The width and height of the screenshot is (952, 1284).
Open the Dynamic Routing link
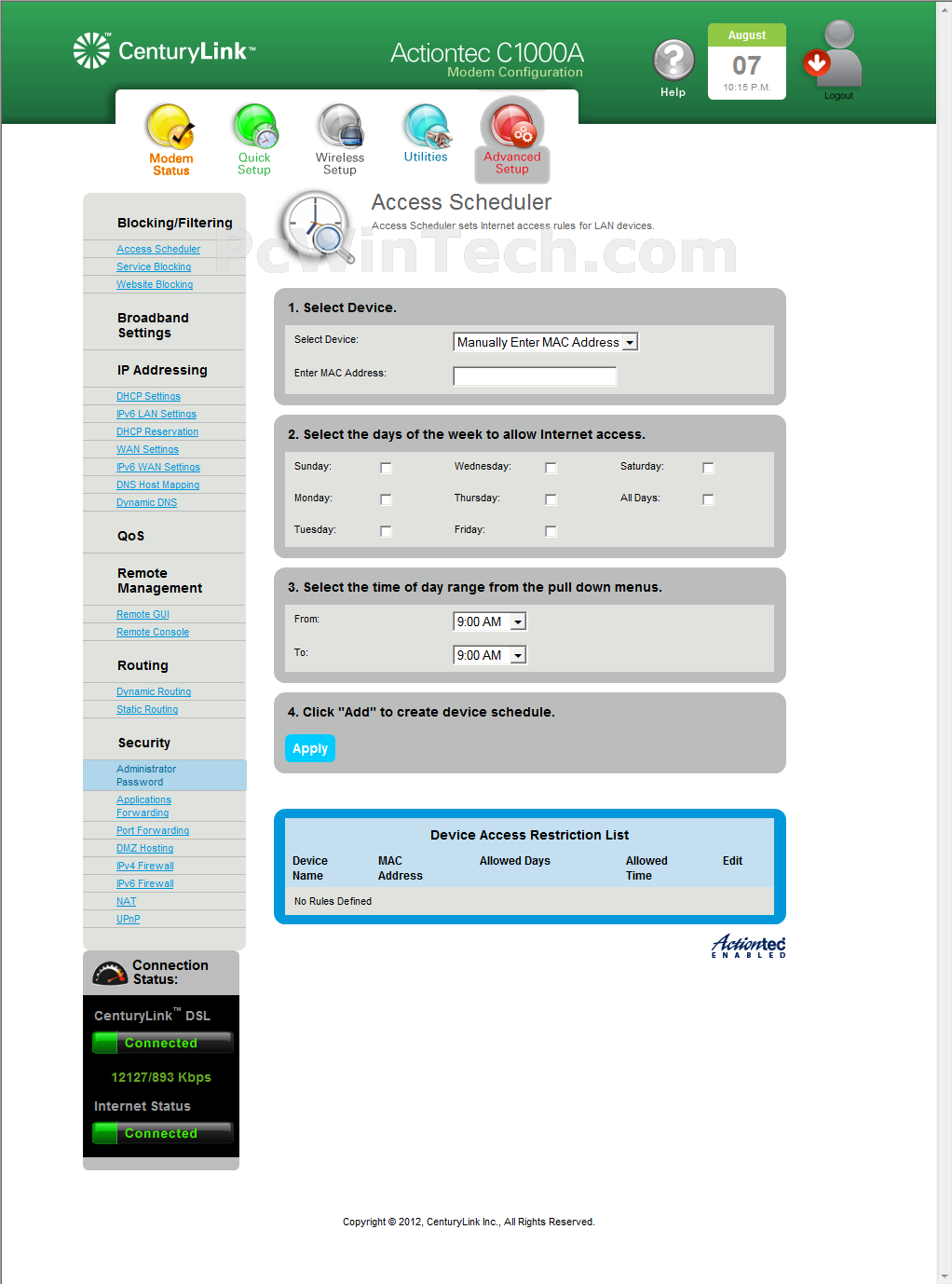[x=154, y=691]
